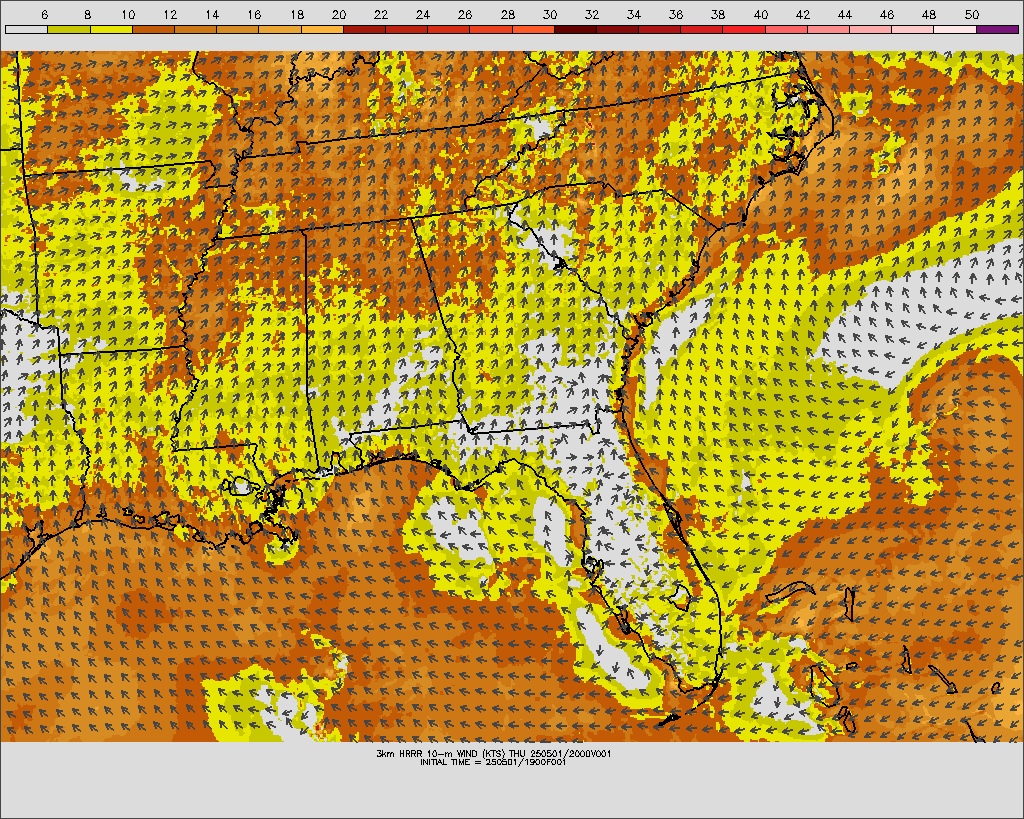Pick the light pink swatch between 44 and 46
The width and height of the screenshot is (1024, 819).
[x=871, y=29]
